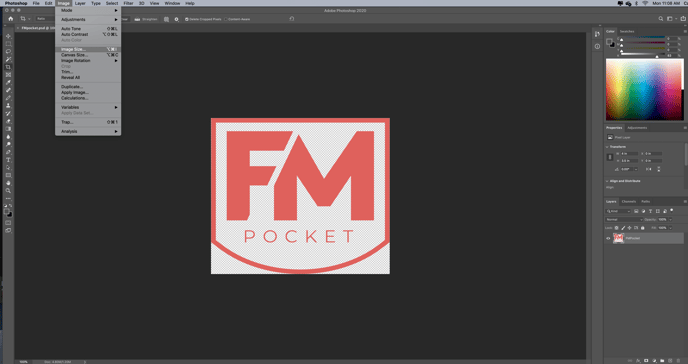Click the Add layer style fx icon
This screenshot has height=364, width=688.
pos(638,360)
